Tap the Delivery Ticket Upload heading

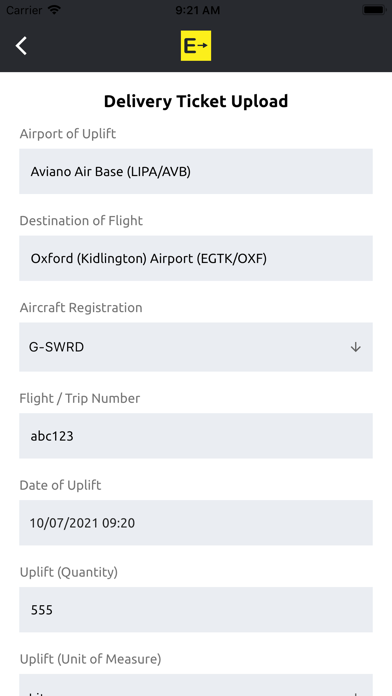pos(196,101)
